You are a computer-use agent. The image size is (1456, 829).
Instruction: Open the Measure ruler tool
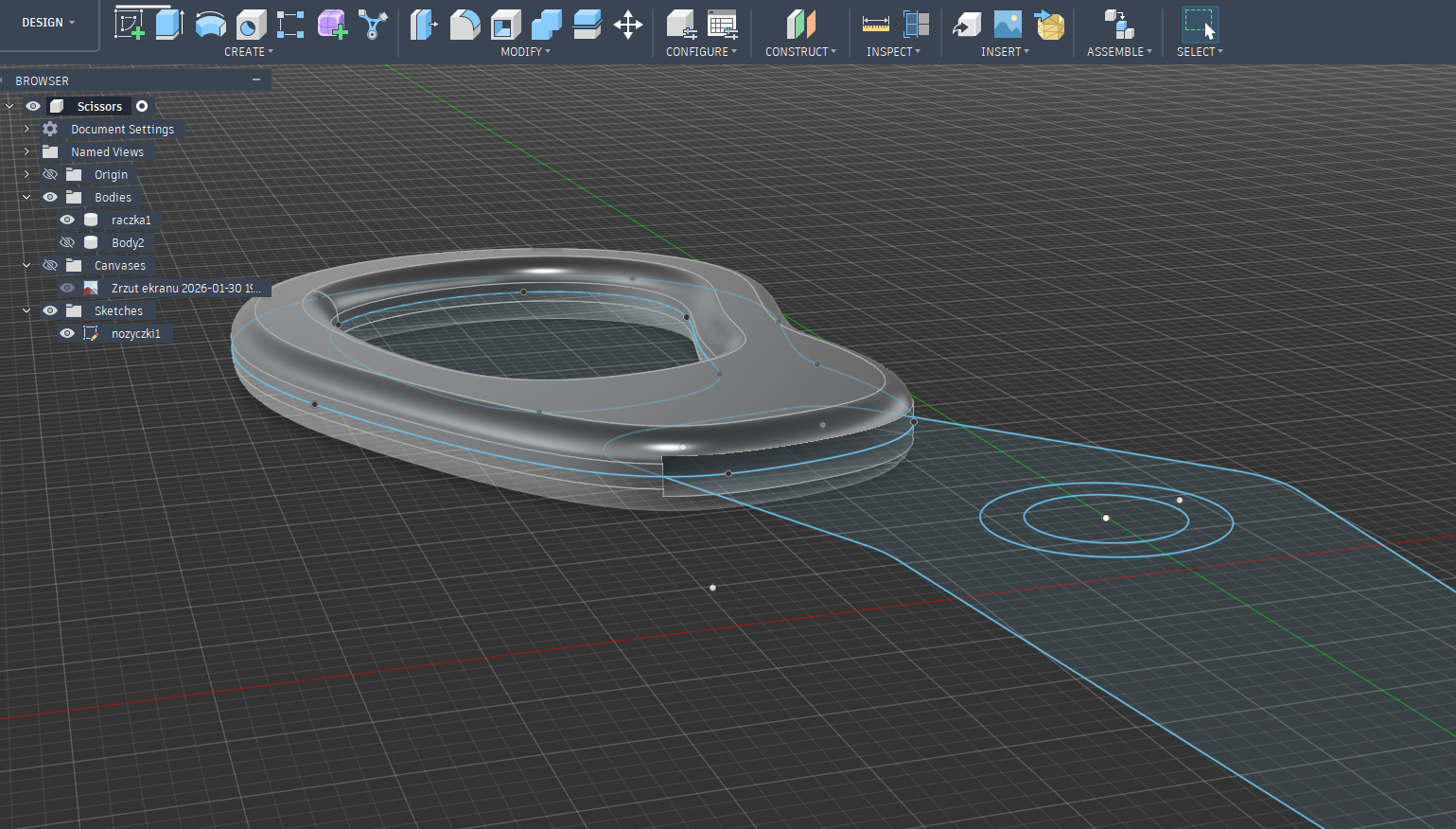click(875, 25)
